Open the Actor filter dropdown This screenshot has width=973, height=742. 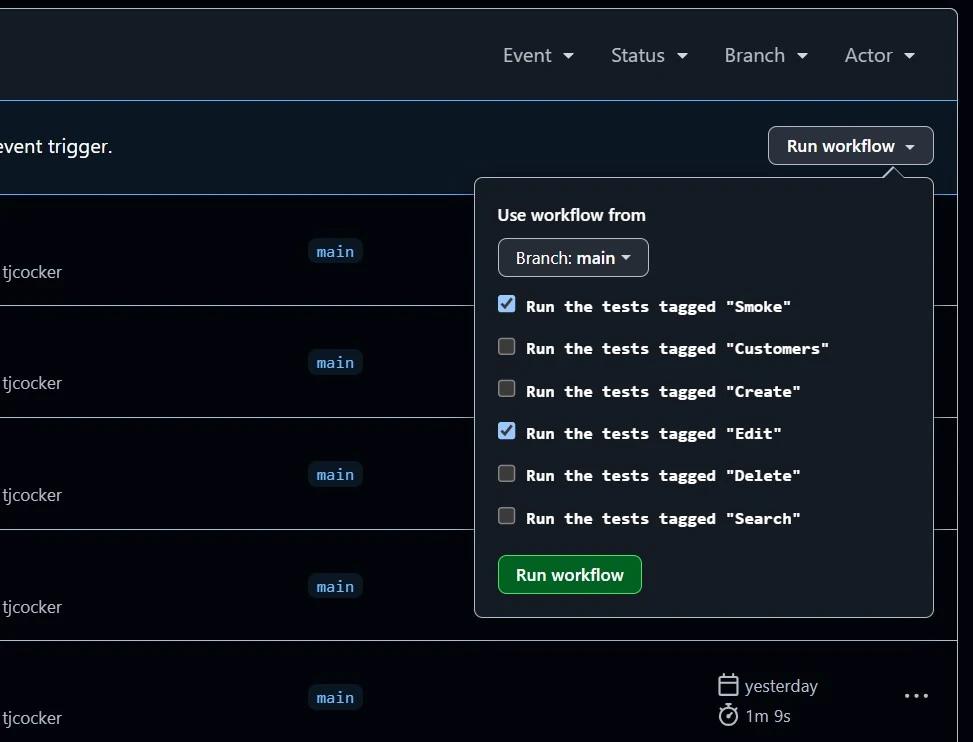click(x=879, y=56)
